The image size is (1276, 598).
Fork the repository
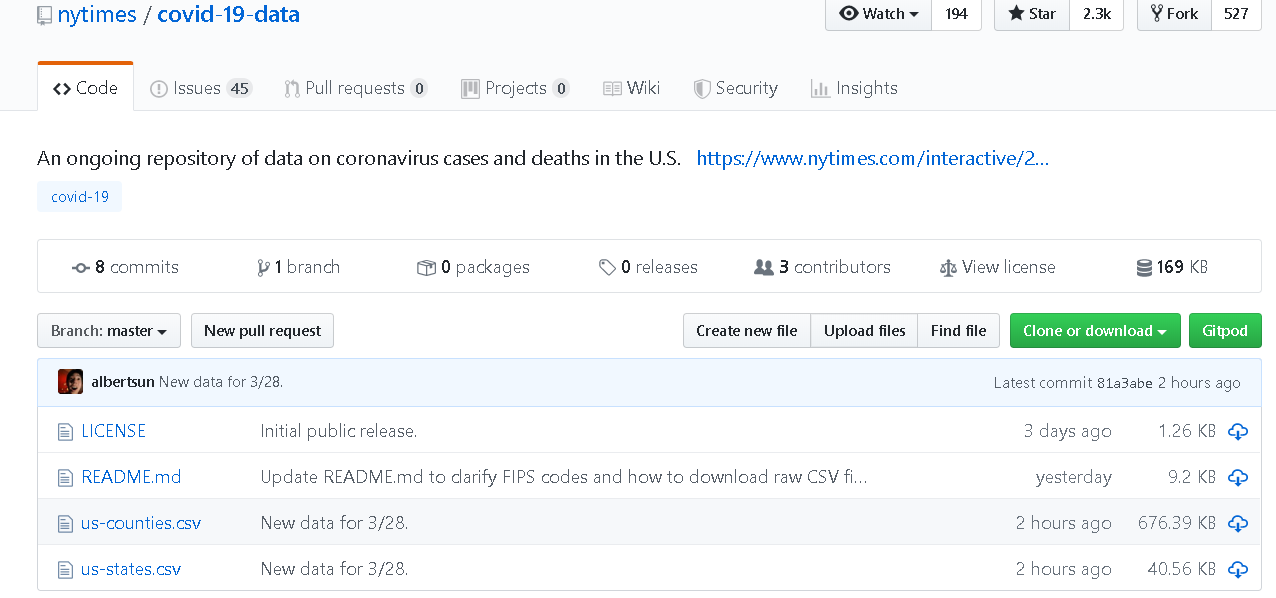[x=1174, y=14]
